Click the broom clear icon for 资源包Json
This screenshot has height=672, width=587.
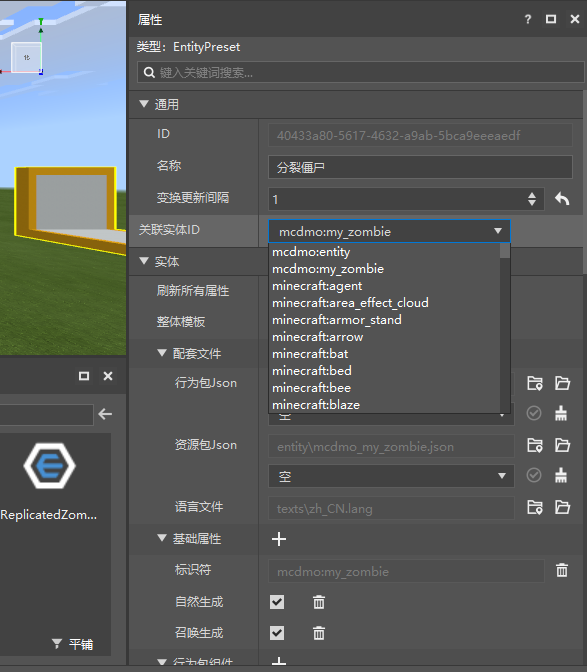561,475
